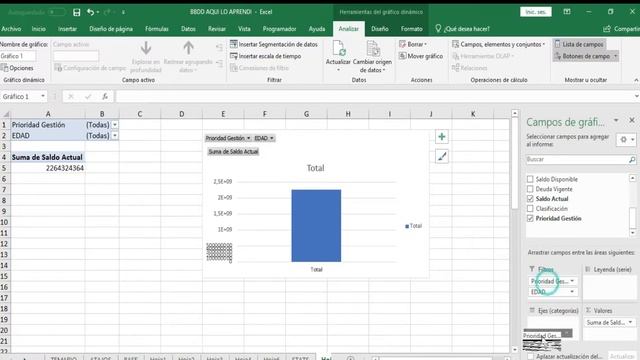The height and width of the screenshot is (360, 640).
Task: Click the Borrar button
Action: click(413, 44)
